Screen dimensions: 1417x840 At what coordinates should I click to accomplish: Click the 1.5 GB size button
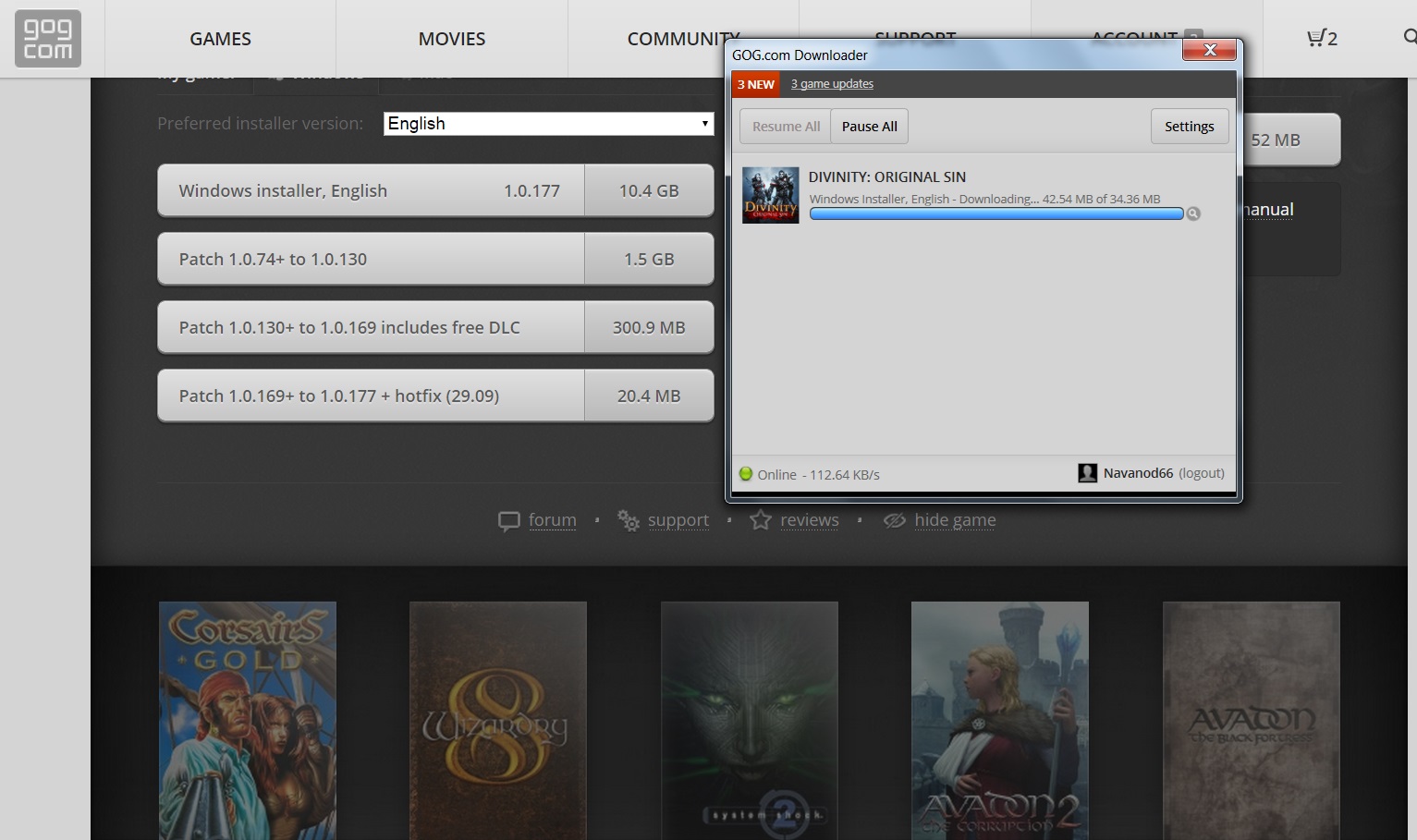coord(649,259)
